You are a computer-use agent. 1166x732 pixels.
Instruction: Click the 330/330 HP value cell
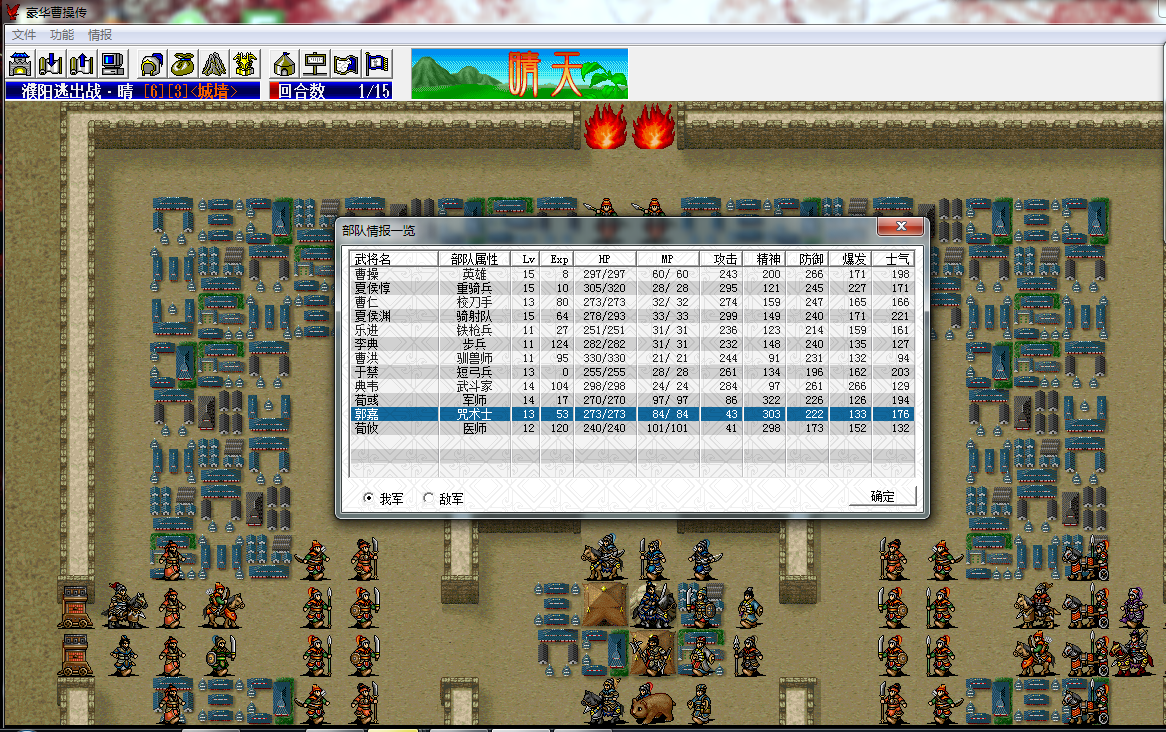coord(605,358)
